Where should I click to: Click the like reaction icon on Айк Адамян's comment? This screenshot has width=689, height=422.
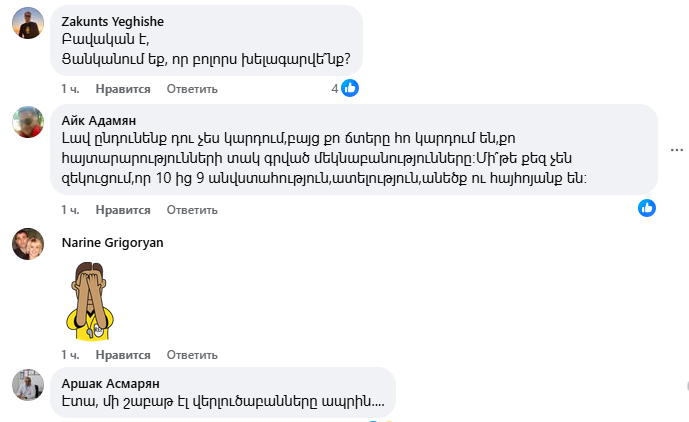coord(647,209)
